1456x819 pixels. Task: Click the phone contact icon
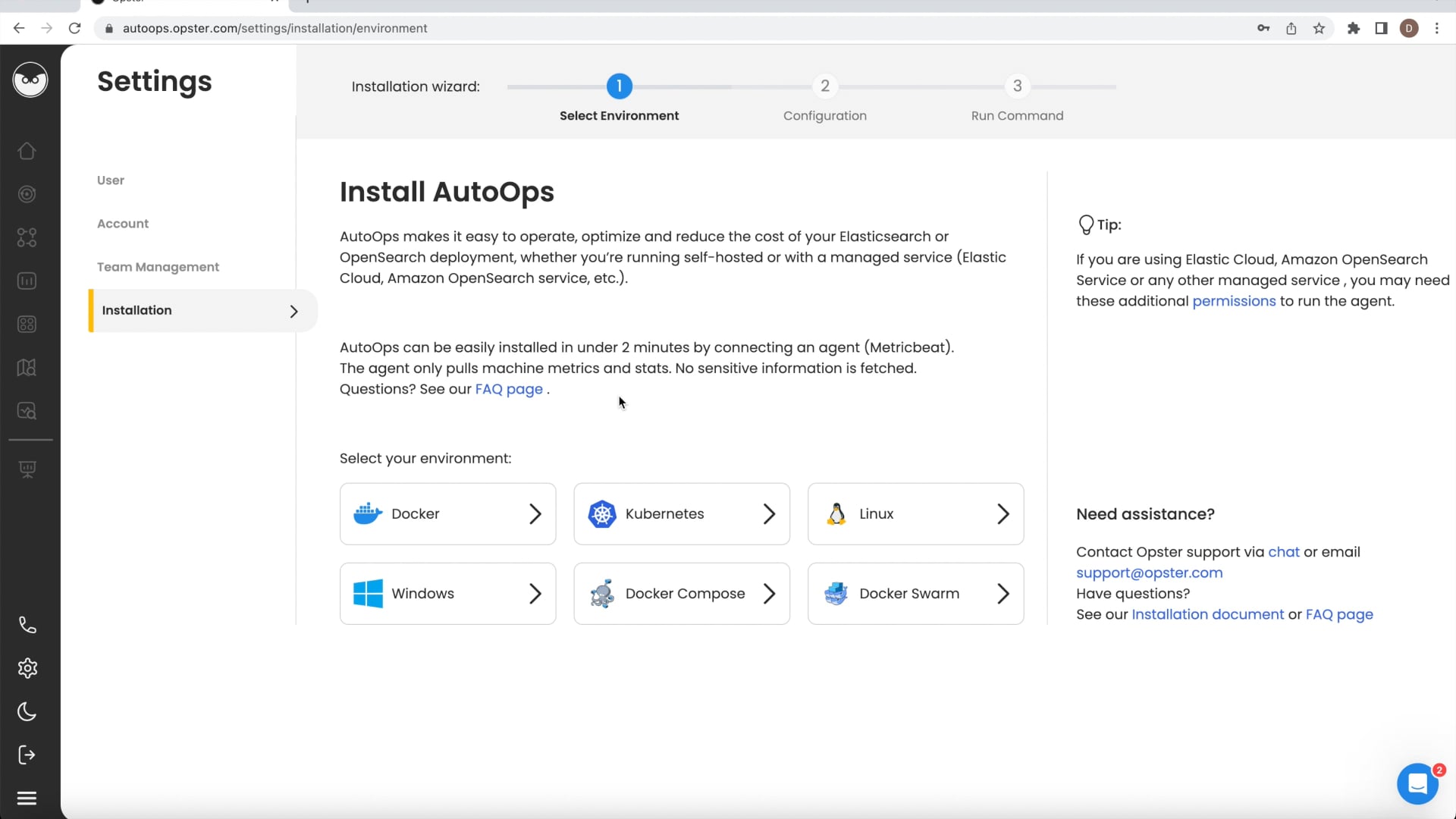click(27, 625)
